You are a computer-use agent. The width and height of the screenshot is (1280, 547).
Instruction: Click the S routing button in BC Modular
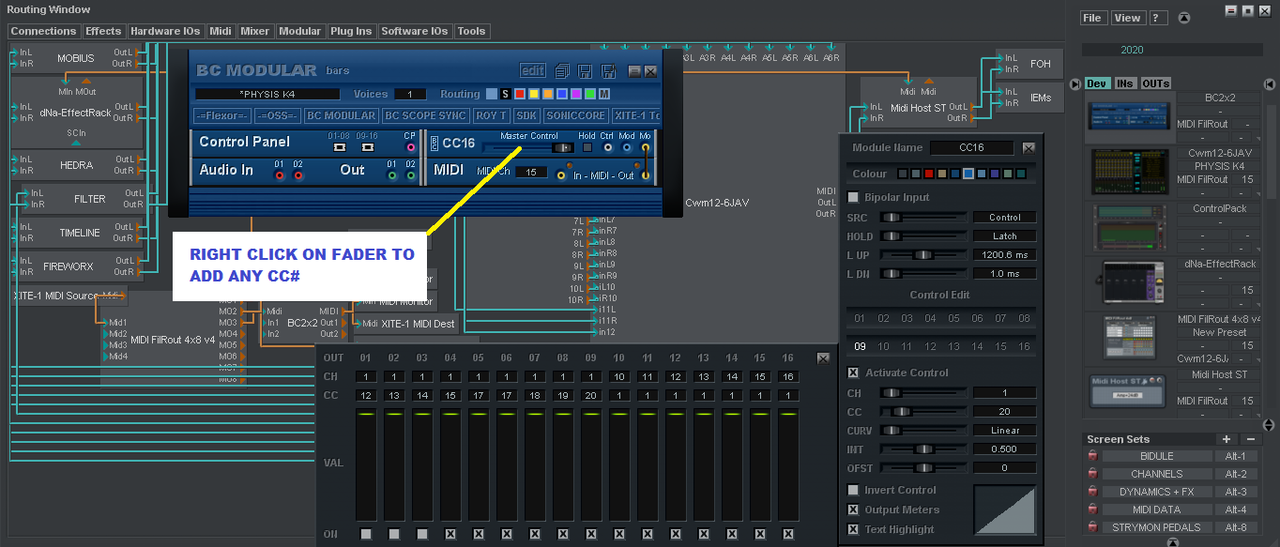click(x=505, y=94)
